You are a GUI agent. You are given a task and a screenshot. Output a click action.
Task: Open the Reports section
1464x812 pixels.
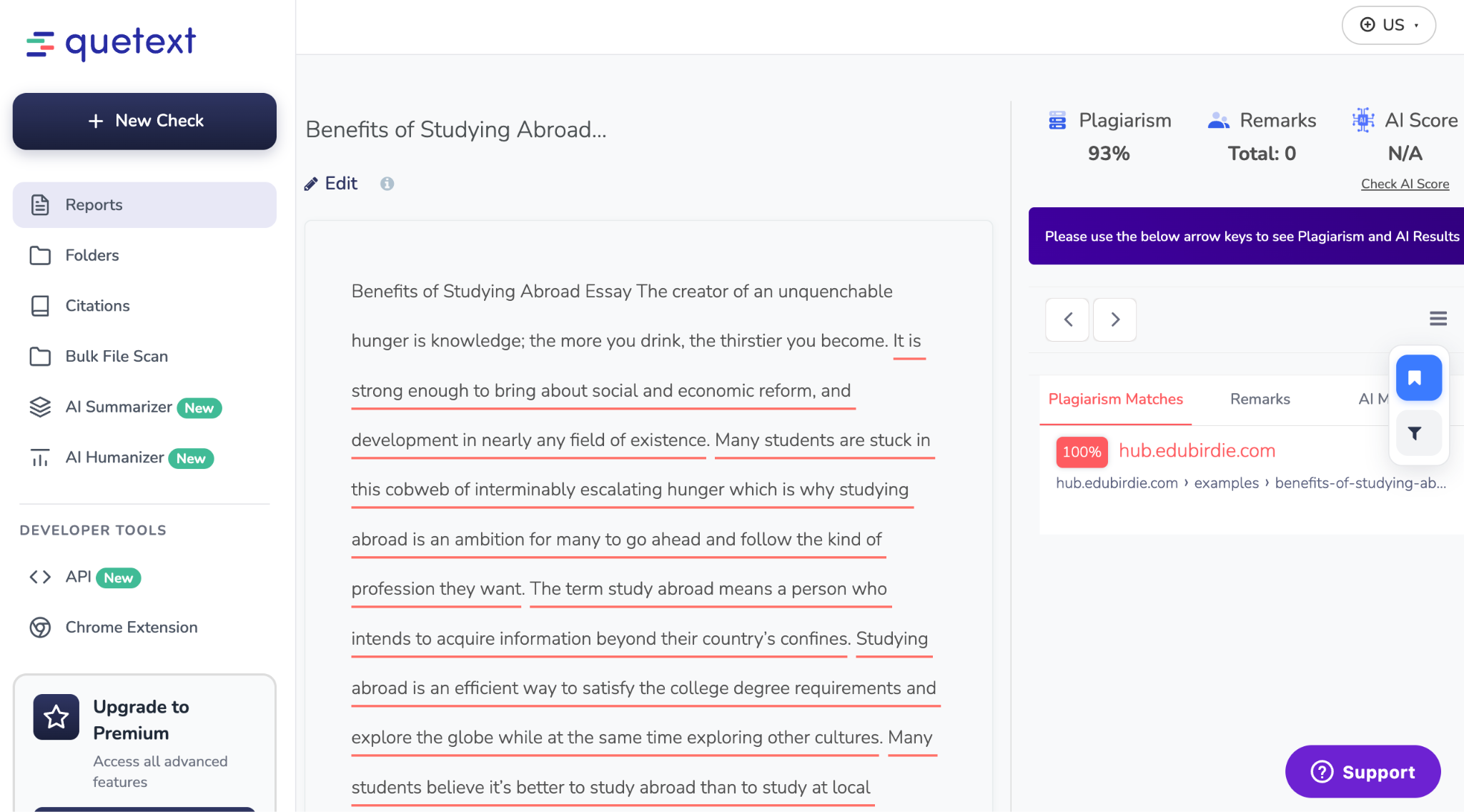coord(144,205)
